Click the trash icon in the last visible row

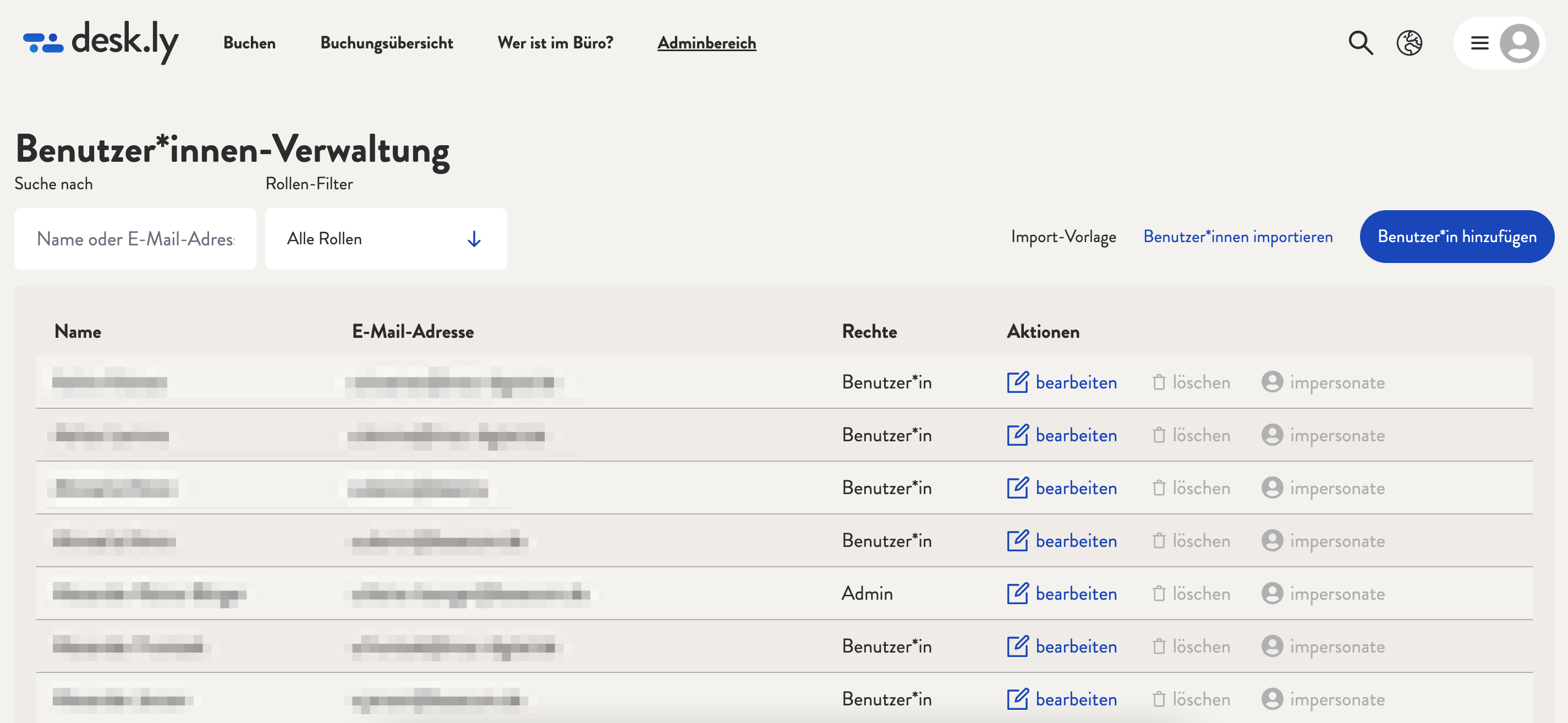coord(1159,699)
